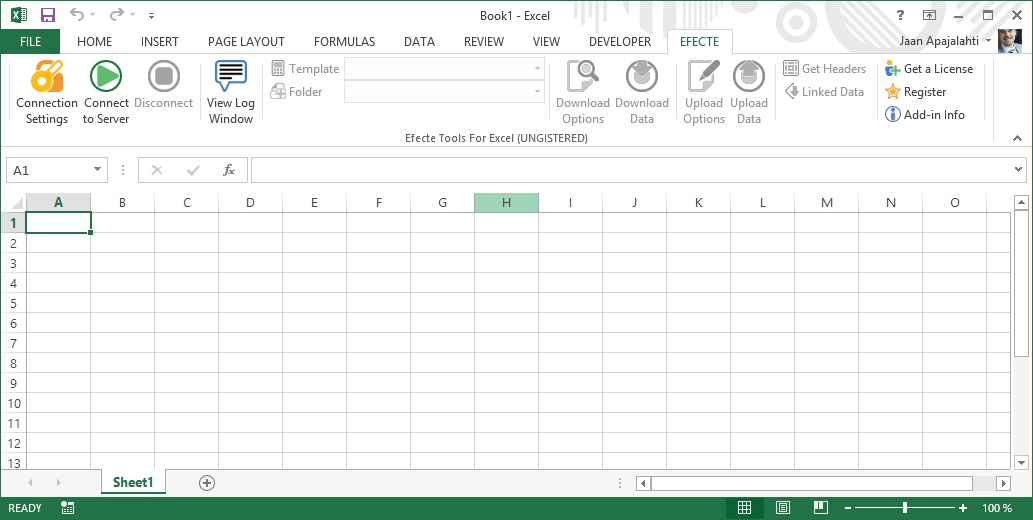Image resolution: width=1033 pixels, height=520 pixels.
Task: Open the Name Box dropdown arrow
Action: coord(98,170)
